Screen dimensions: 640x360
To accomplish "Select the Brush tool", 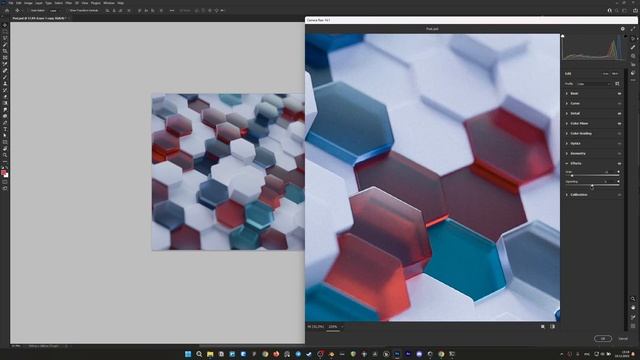I will point(5,77).
